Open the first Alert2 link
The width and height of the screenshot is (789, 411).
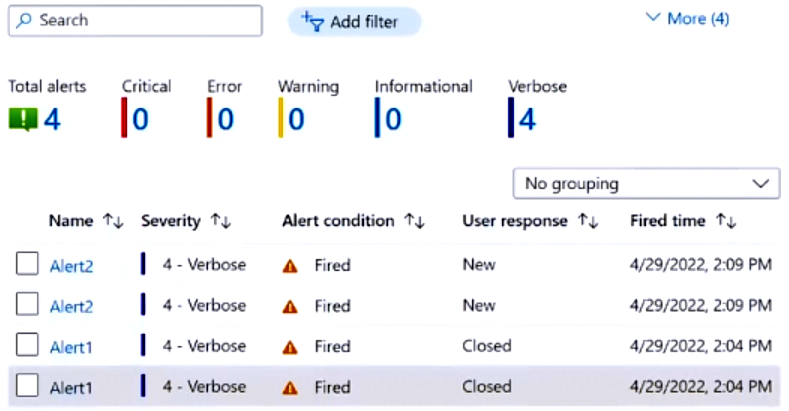pyautogui.click(x=70, y=266)
